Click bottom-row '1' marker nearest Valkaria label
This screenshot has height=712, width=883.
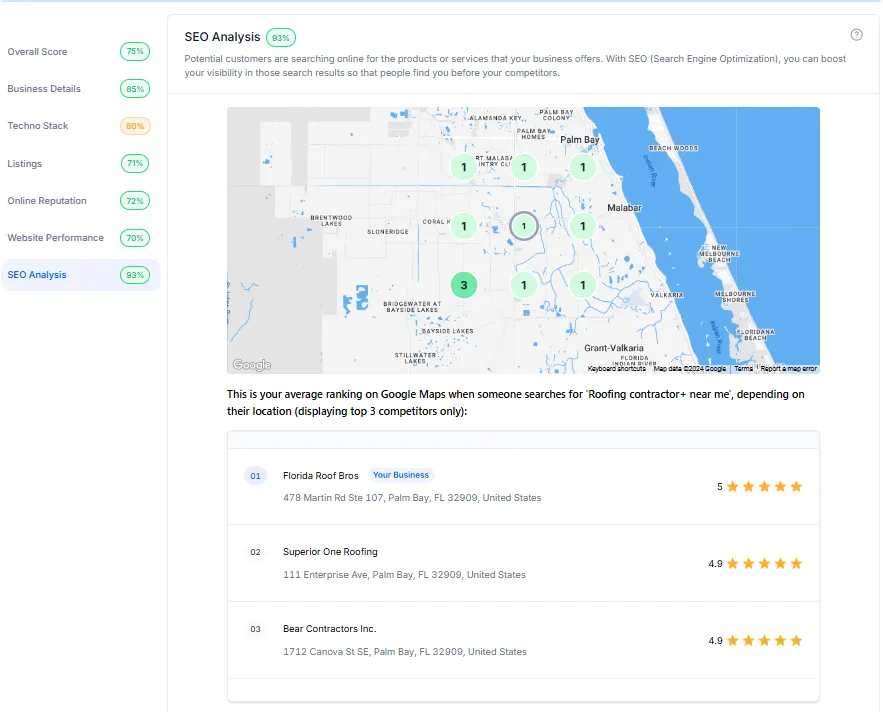pos(583,285)
